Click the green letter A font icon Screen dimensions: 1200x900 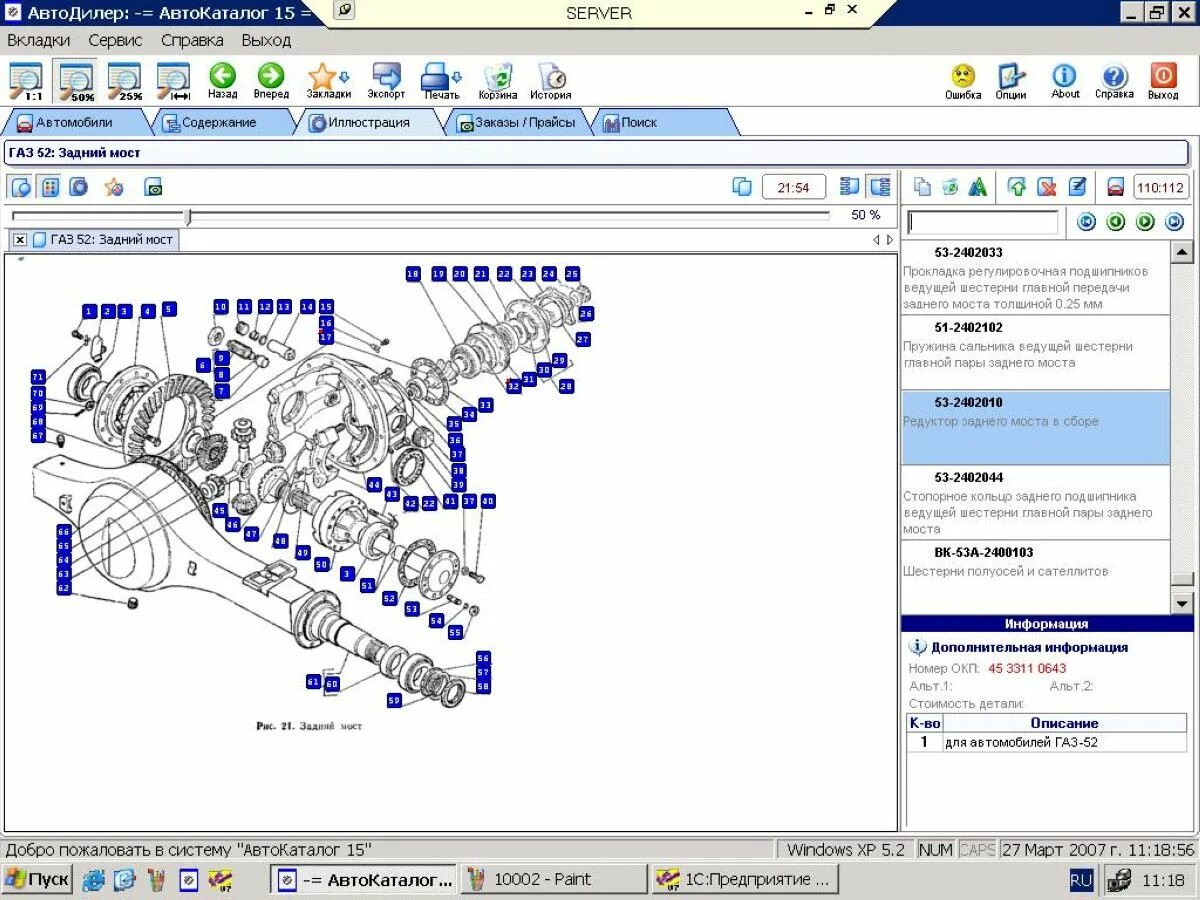[978, 187]
